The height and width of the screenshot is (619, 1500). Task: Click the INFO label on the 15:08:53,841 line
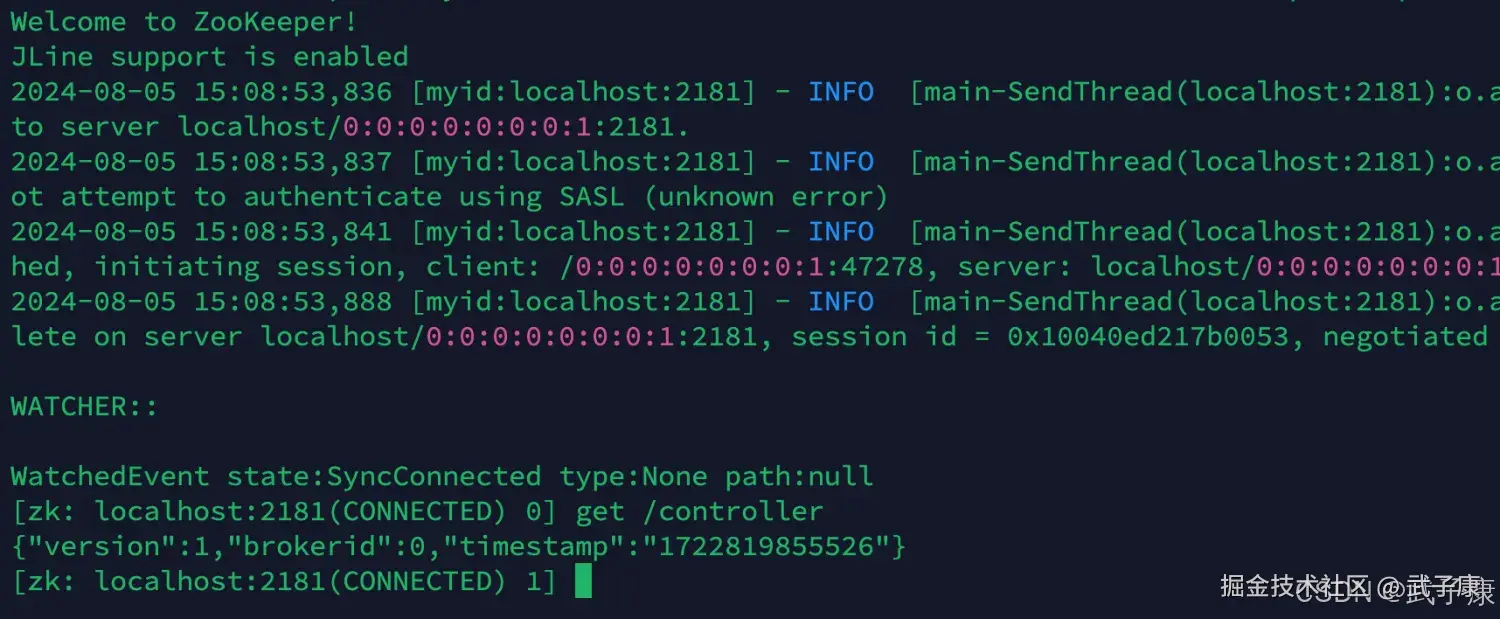(x=841, y=232)
